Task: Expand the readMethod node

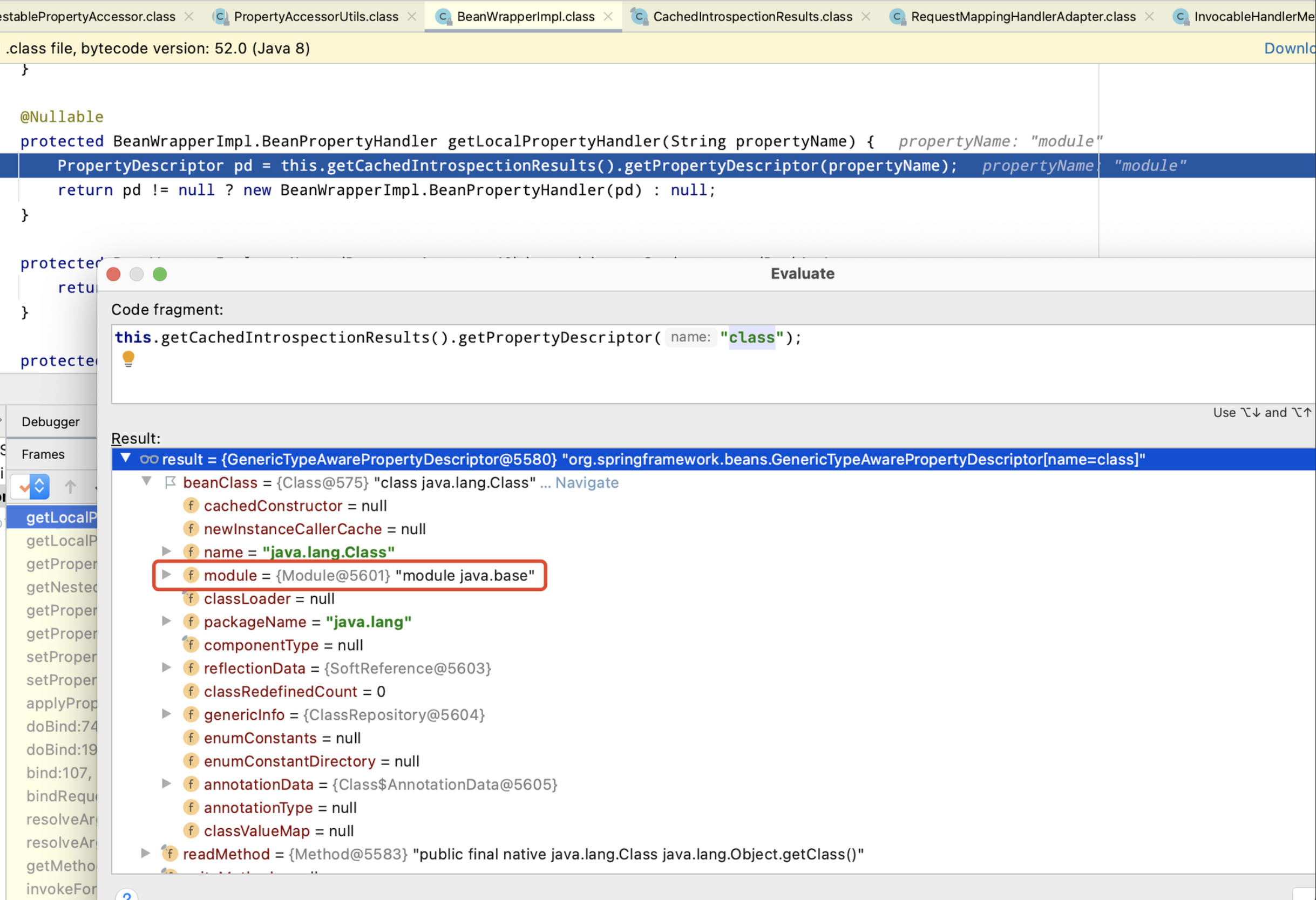Action: coord(146,853)
